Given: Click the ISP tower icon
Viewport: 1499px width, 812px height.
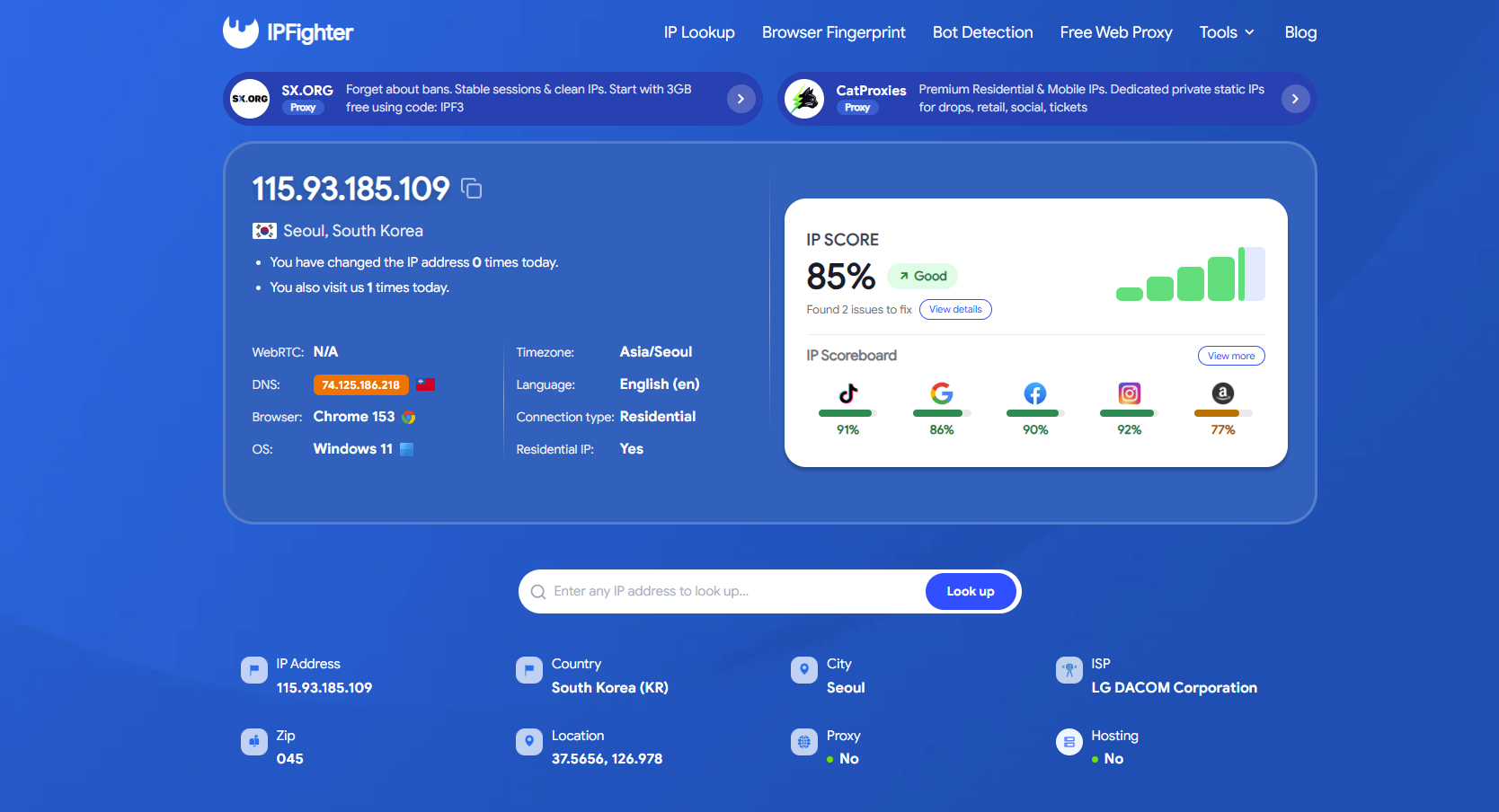Looking at the screenshot, I should click(1069, 670).
